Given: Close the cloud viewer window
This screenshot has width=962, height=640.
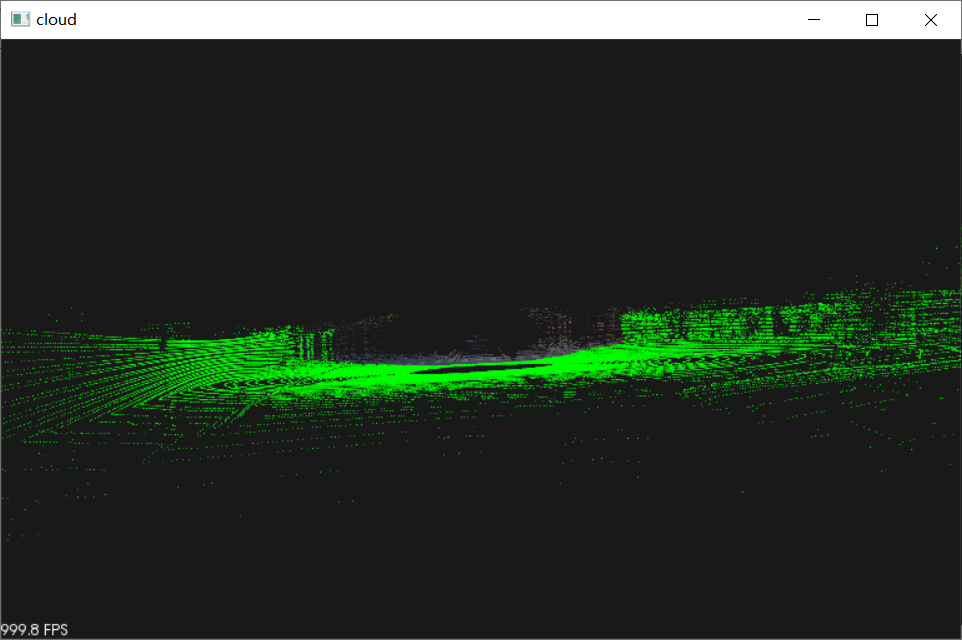Looking at the screenshot, I should click(x=931, y=20).
